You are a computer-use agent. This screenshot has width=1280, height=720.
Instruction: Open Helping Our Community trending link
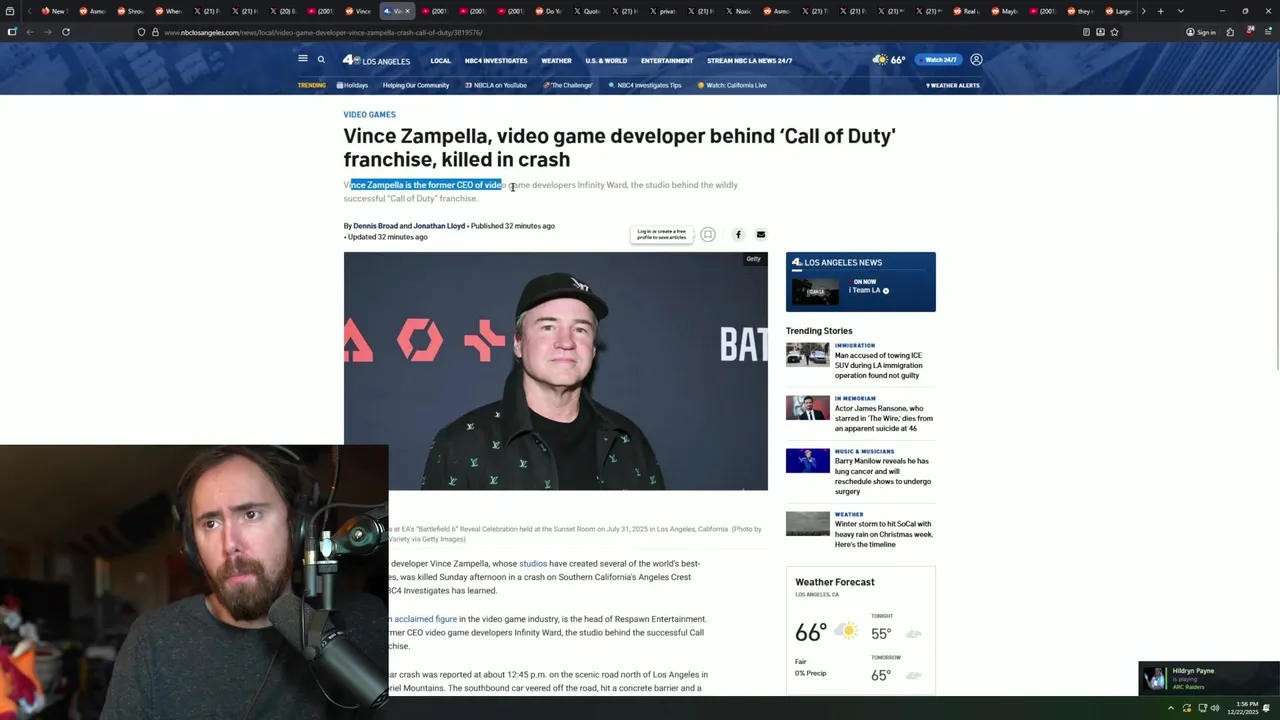(416, 85)
